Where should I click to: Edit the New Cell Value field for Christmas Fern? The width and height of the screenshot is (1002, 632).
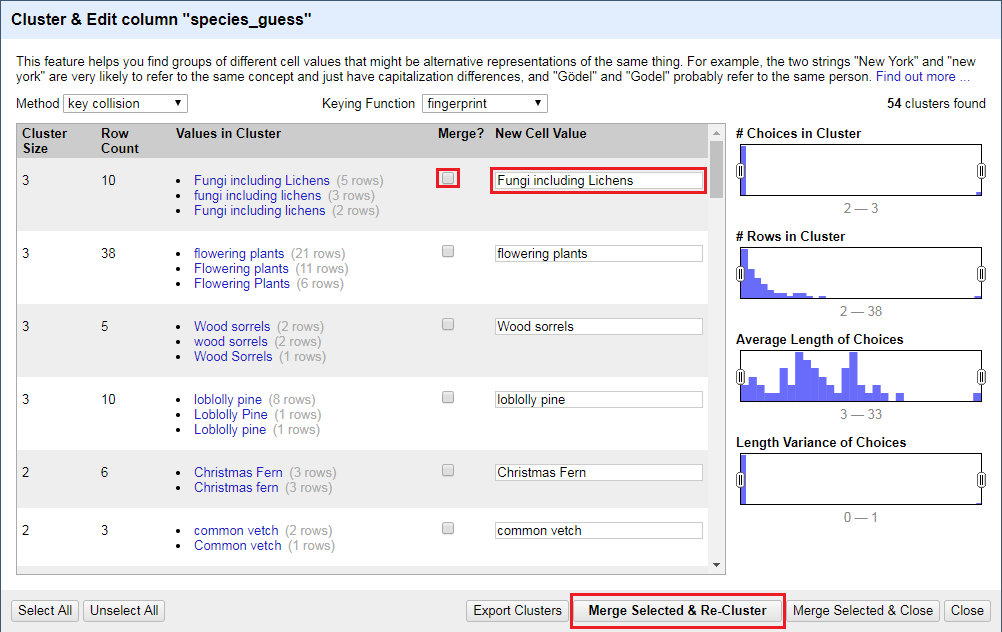tap(598, 472)
